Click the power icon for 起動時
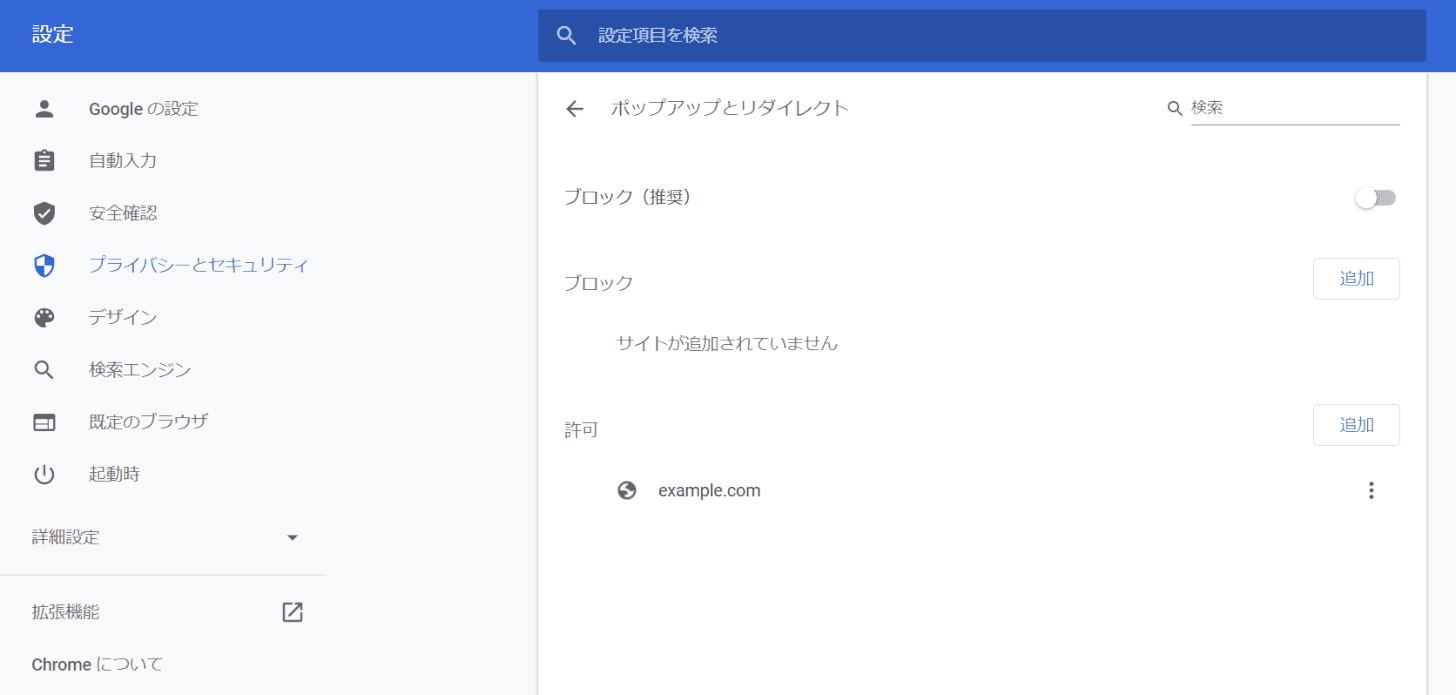The height and width of the screenshot is (695, 1456). (44, 474)
